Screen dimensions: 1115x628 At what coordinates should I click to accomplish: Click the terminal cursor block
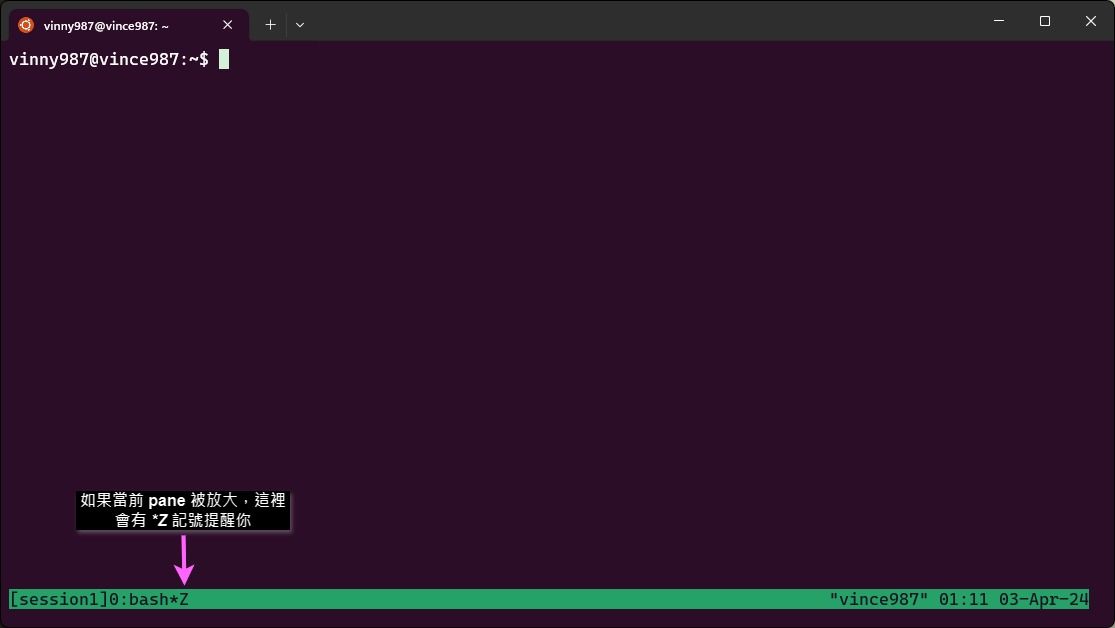click(x=224, y=59)
